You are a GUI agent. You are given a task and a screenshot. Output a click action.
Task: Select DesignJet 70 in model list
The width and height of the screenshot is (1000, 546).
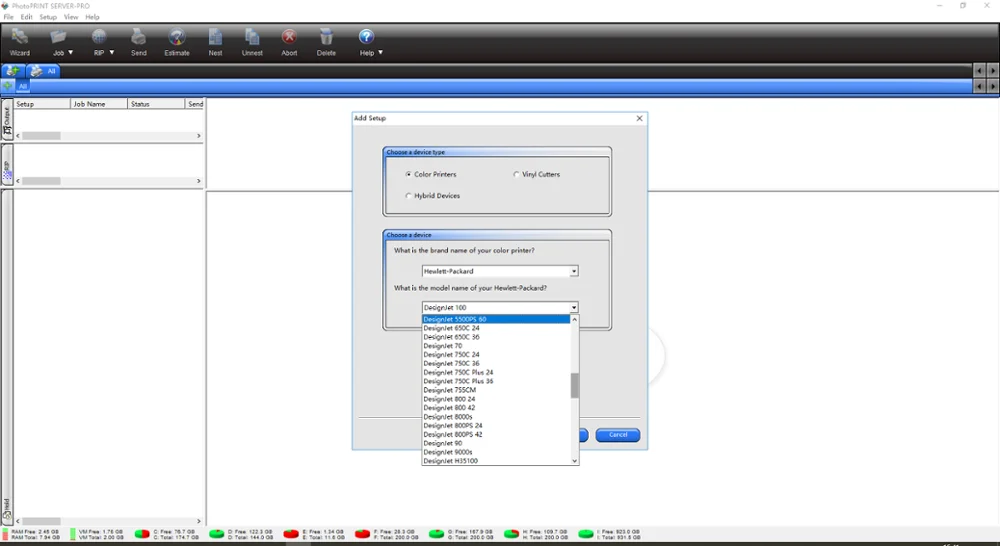[x=496, y=346]
